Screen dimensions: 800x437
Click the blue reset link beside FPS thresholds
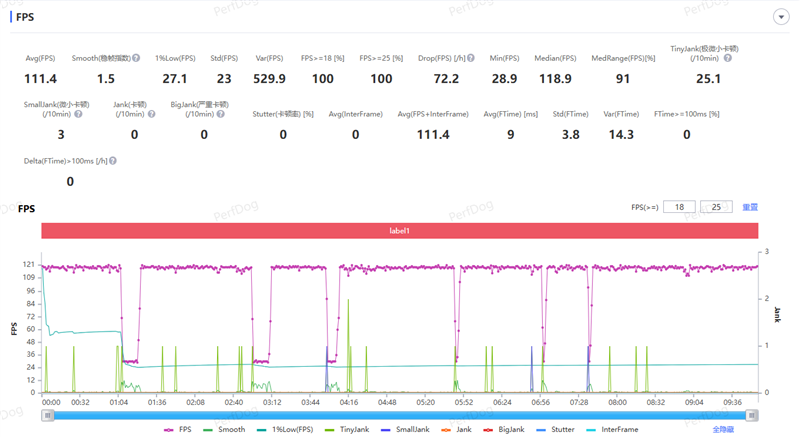(749, 207)
